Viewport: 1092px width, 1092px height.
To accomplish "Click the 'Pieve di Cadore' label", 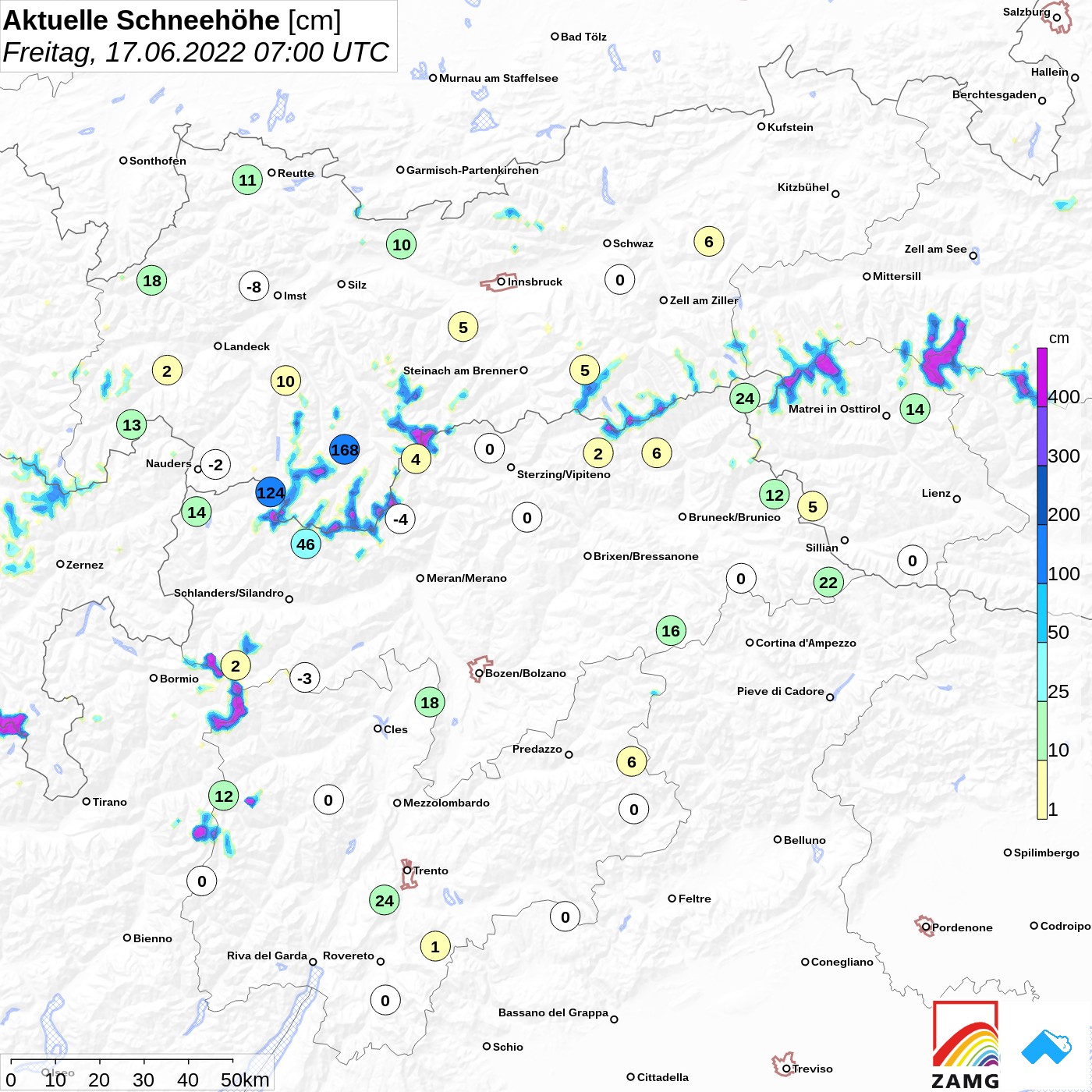I will (x=781, y=691).
